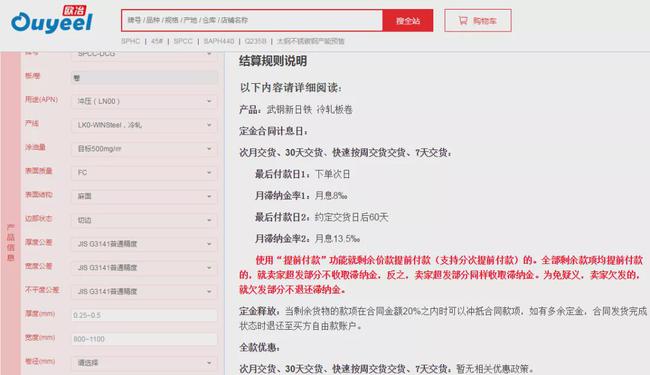Open the FC surface quality dropdown
650x375 pixels.
click(x=144, y=172)
